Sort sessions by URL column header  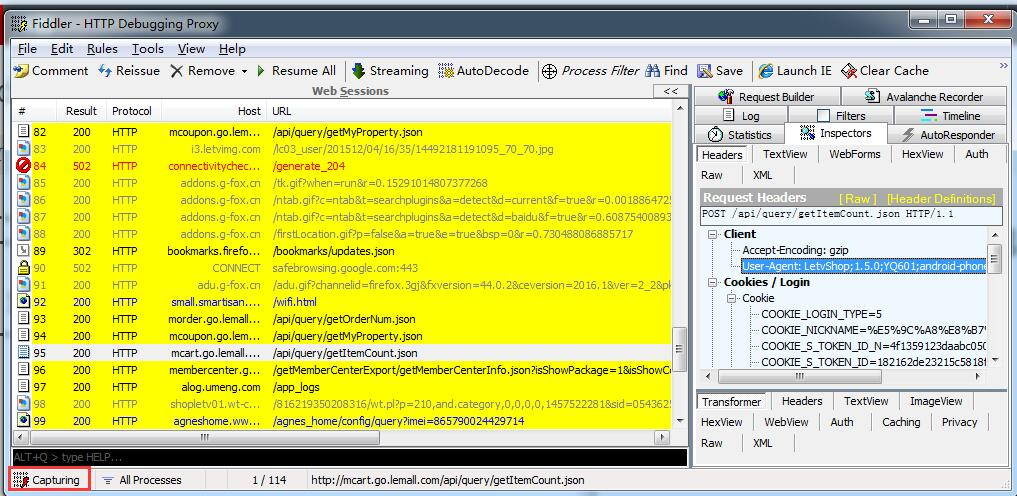pos(470,112)
